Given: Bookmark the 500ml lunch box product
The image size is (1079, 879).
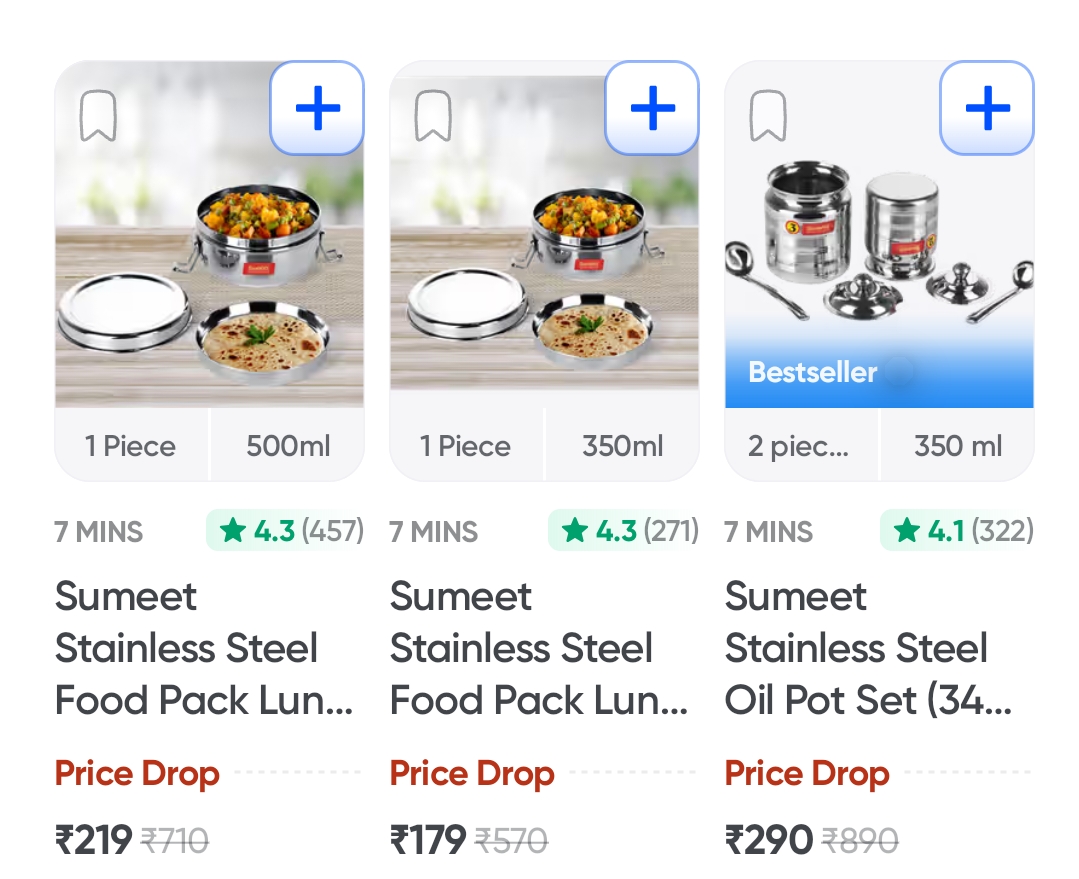Looking at the screenshot, I should [98, 117].
